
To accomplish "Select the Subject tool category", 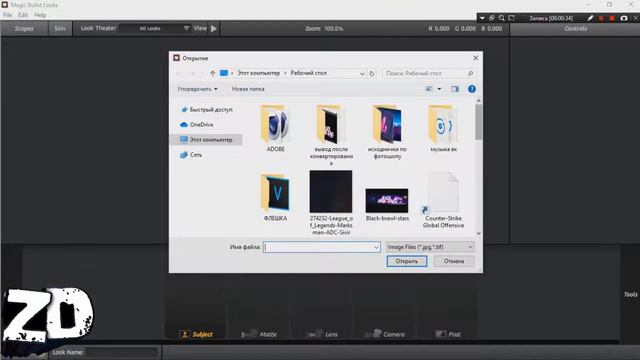I will coord(196,334).
